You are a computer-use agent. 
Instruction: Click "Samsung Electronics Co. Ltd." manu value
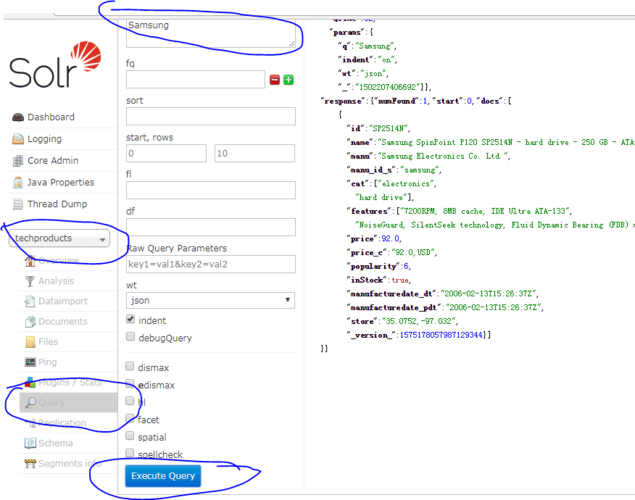tap(443, 156)
